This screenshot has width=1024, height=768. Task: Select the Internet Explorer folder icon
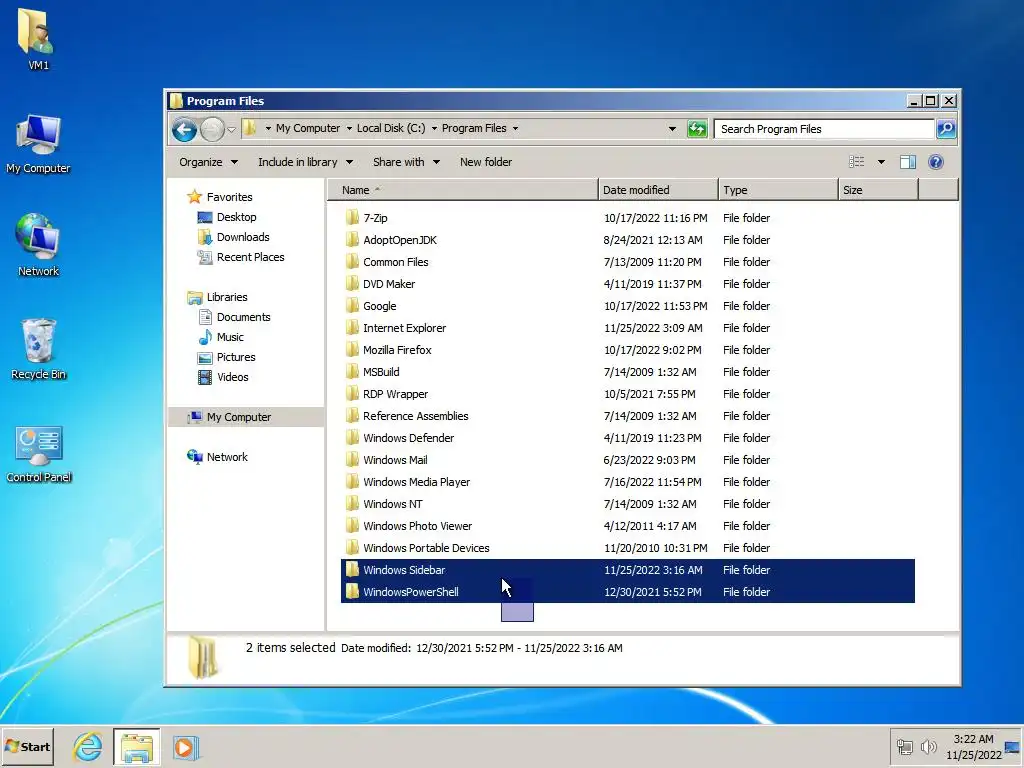click(x=352, y=327)
